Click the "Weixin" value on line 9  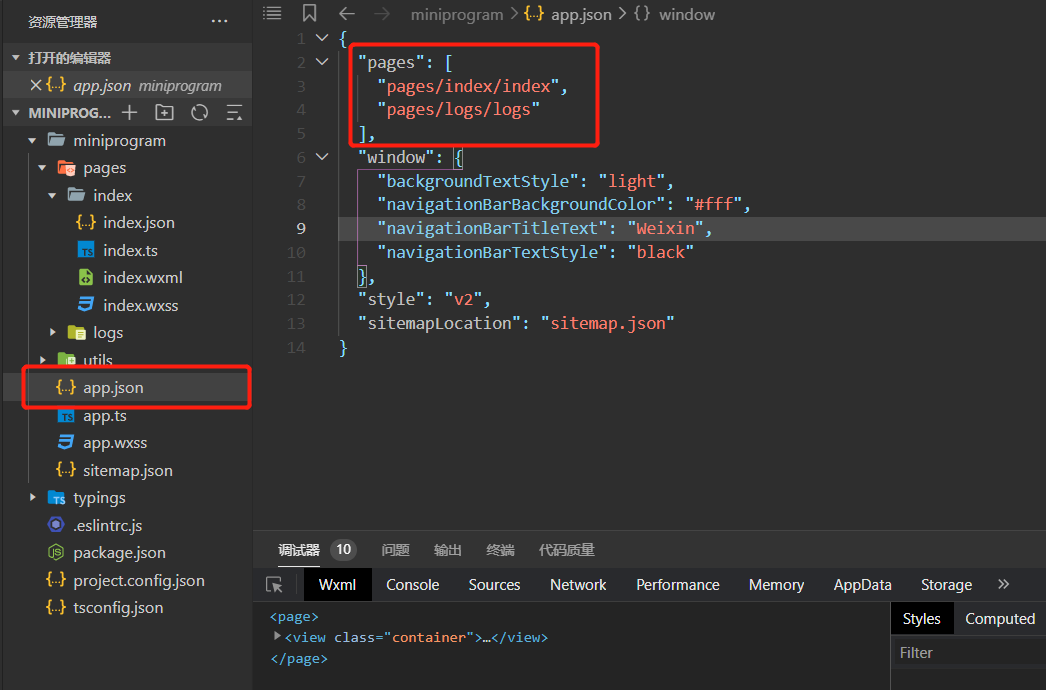point(666,228)
